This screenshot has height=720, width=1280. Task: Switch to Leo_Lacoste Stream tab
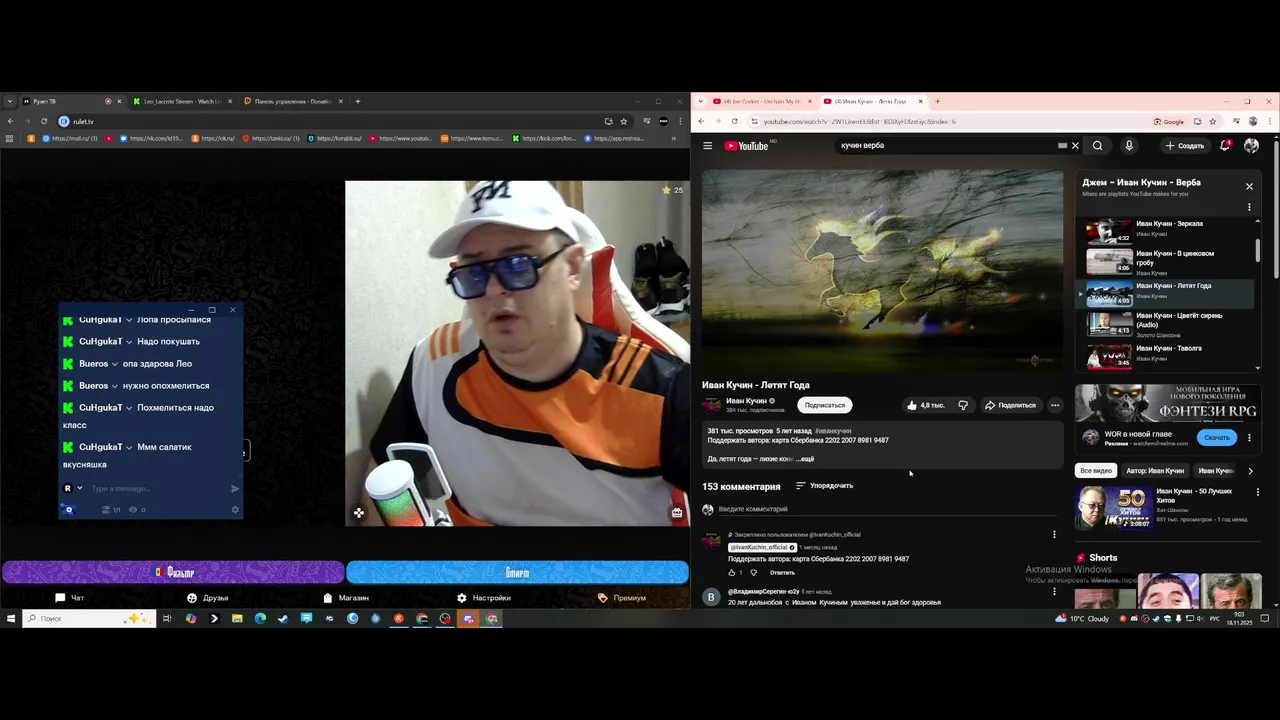[x=182, y=101]
